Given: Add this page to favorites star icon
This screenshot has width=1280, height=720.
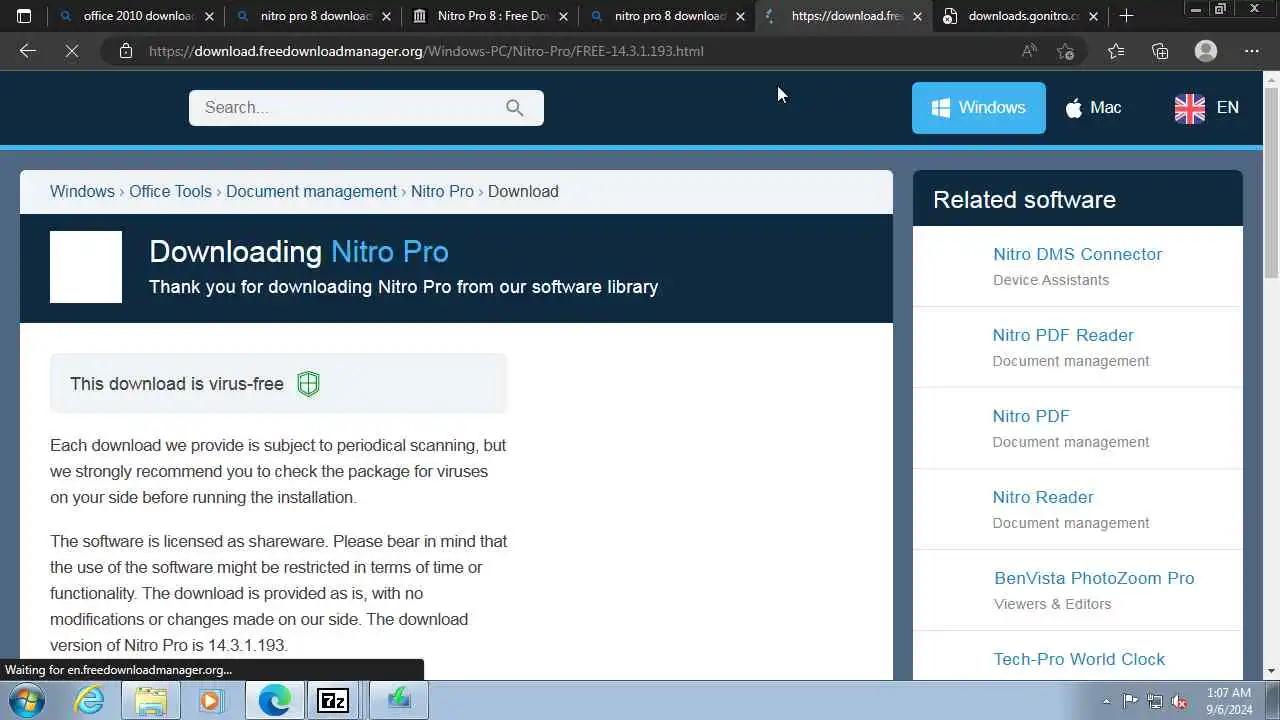Looking at the screenshot, I should click(1065, 51).
